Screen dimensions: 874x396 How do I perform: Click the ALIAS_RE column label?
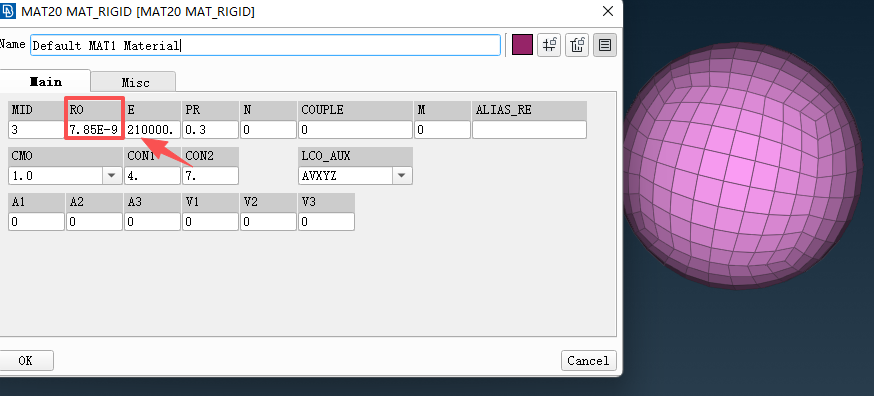[x=503, y=110]
